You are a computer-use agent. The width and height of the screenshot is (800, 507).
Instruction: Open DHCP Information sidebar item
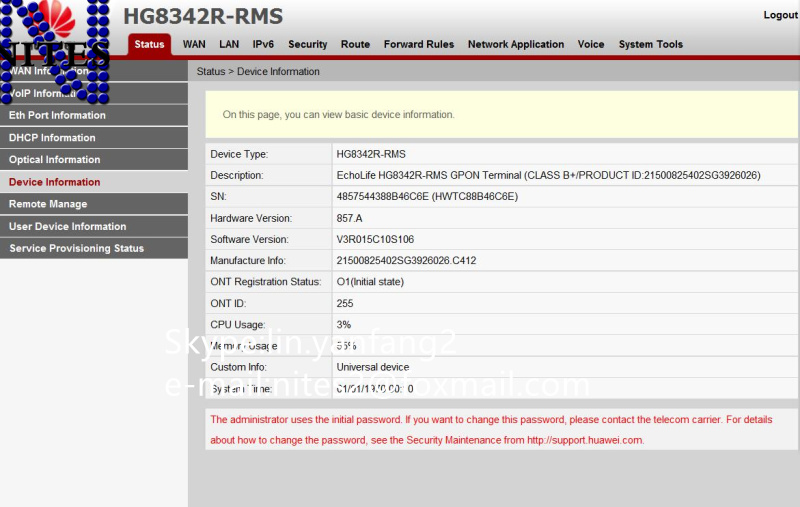pos(94,138)
